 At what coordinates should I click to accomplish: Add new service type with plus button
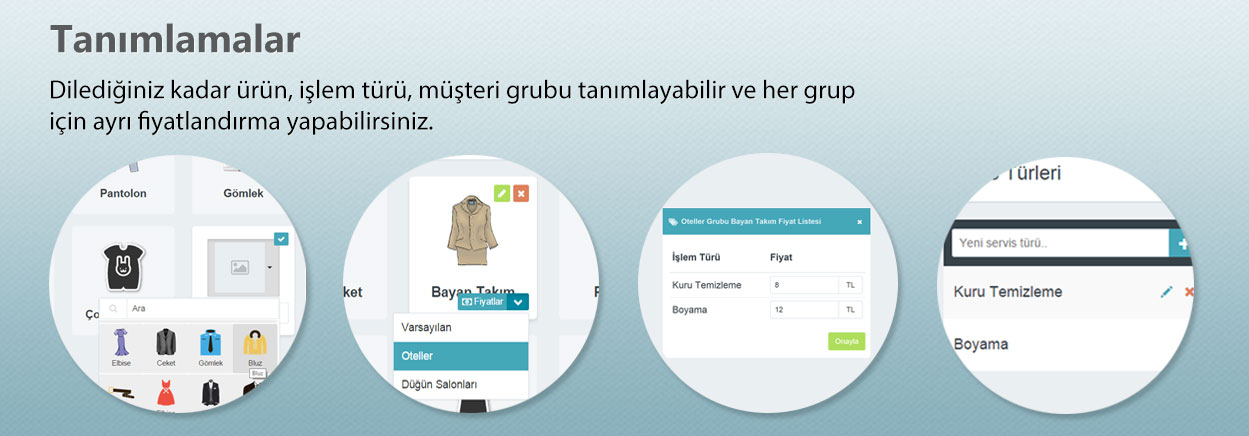(x=1182, y=243)
